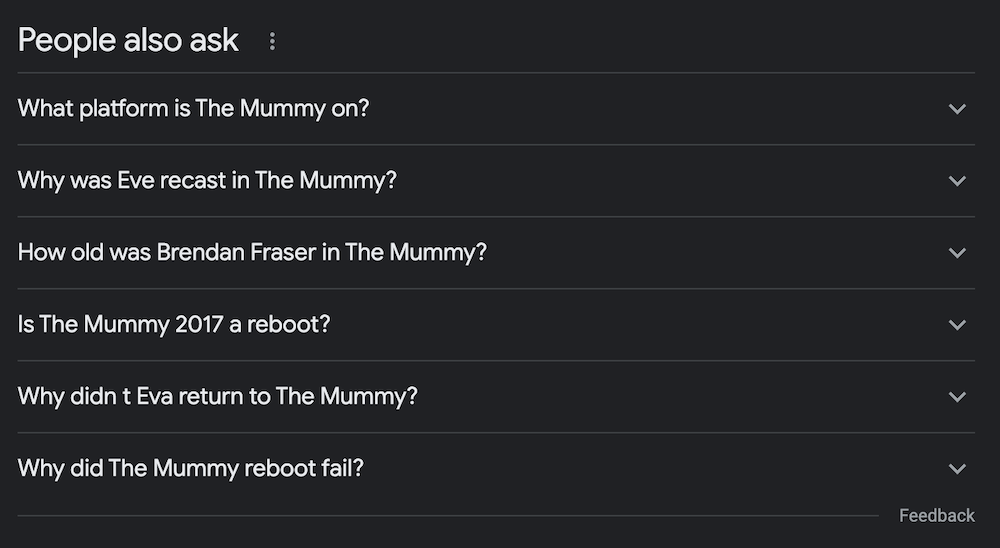Viewport: 1000px width, 548px height.
Task: Expand the arrow for the Brendan Fraser age question
Action: point(957,253)
